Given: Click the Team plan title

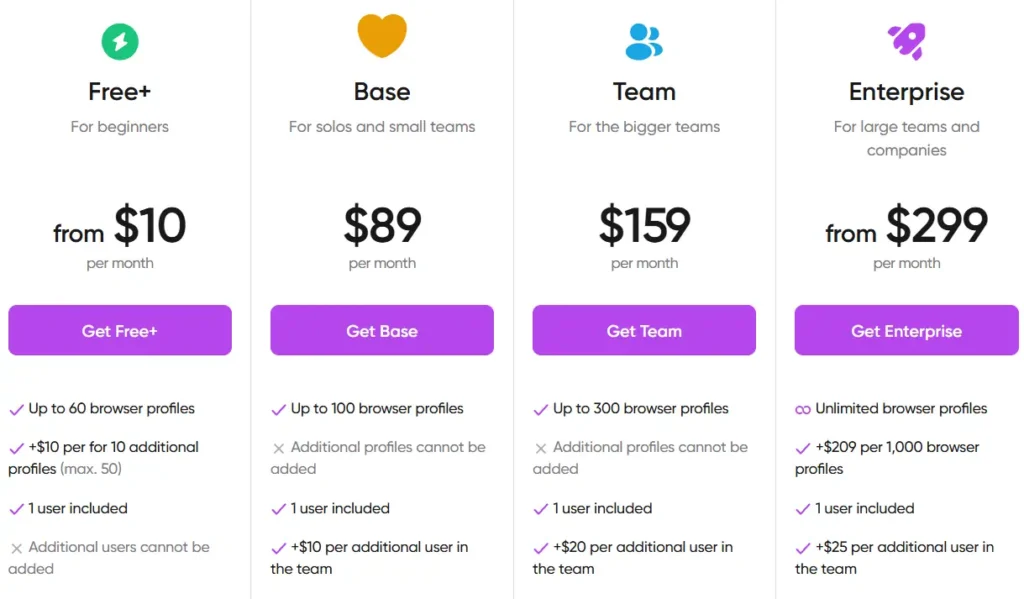Looking at the screenshot, I should (x=644, y=91).
